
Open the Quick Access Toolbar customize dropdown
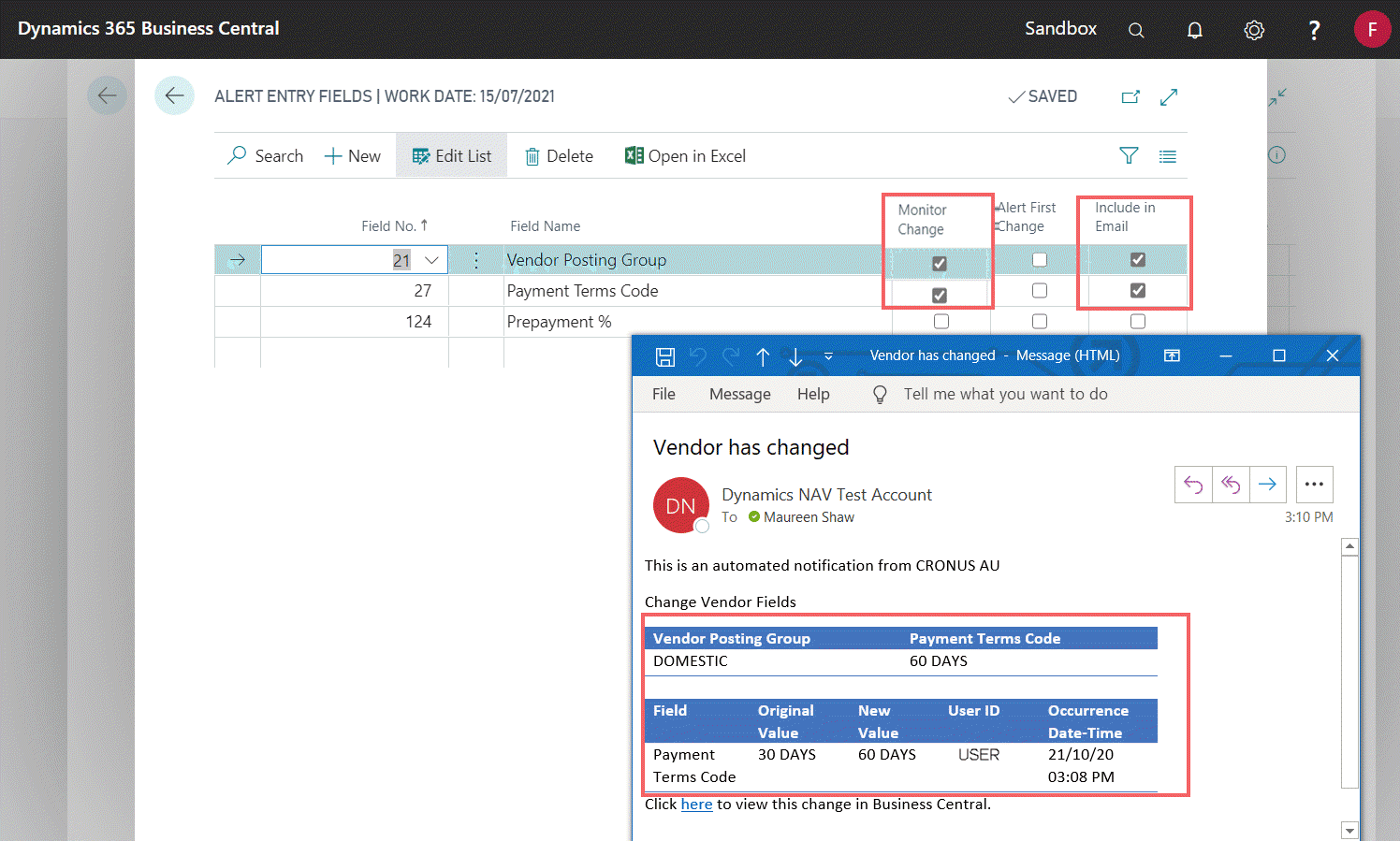point(828,356)
